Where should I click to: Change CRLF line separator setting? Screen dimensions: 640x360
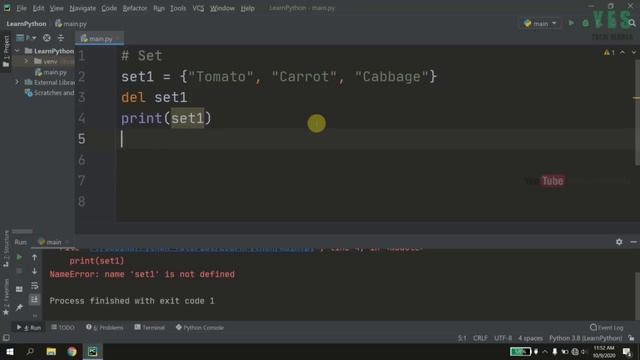(480, 338)
